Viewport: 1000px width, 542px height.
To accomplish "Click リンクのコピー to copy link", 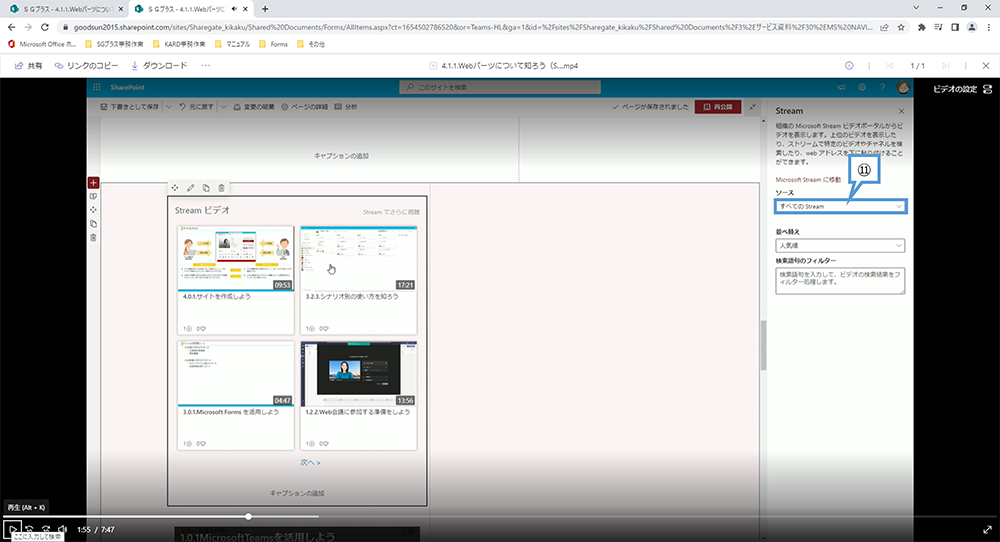I will coord(86,66).
